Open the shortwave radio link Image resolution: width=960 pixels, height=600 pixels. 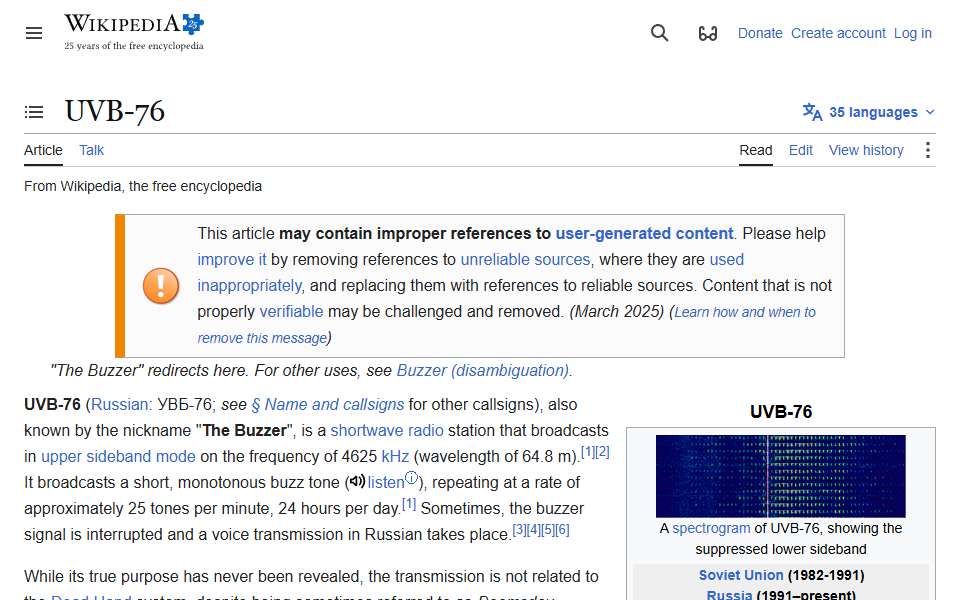coord(387,430)
